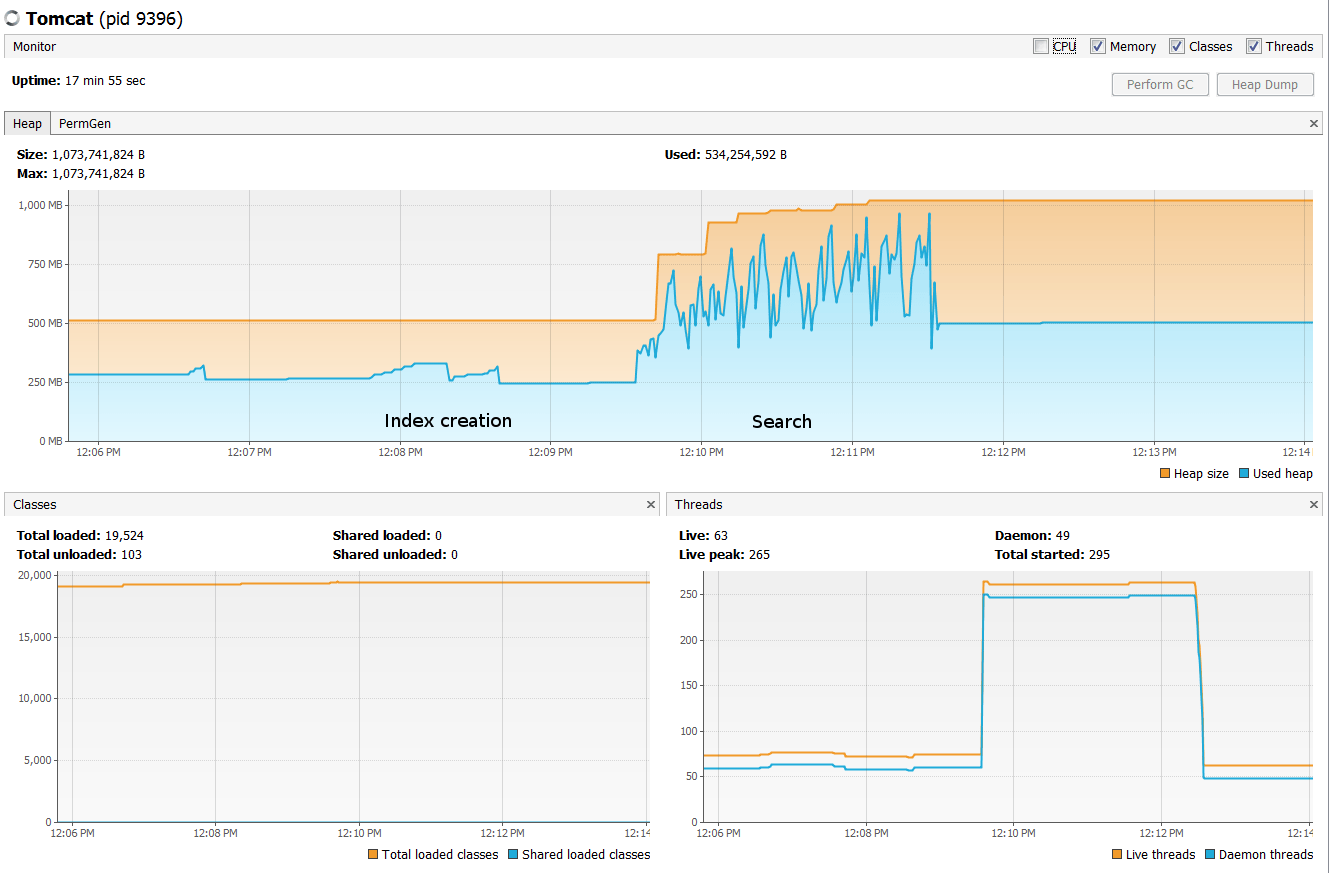Screen dimensions: 1329x873
Task: Enable the CPU monitoring checkbox
Action: tap(1040, 46)
